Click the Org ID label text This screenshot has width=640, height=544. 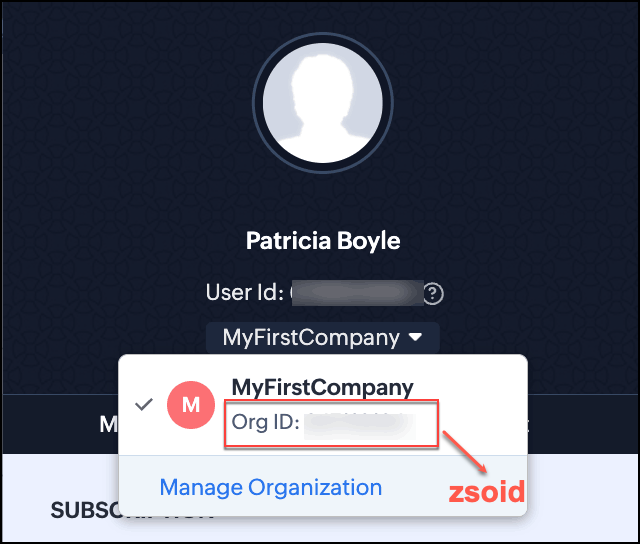[266, 422]
